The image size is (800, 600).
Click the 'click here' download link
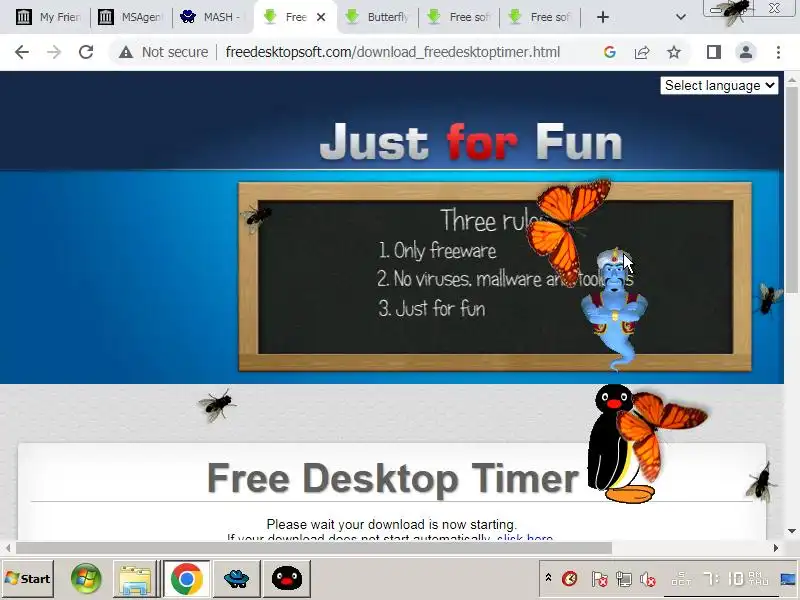524,537
